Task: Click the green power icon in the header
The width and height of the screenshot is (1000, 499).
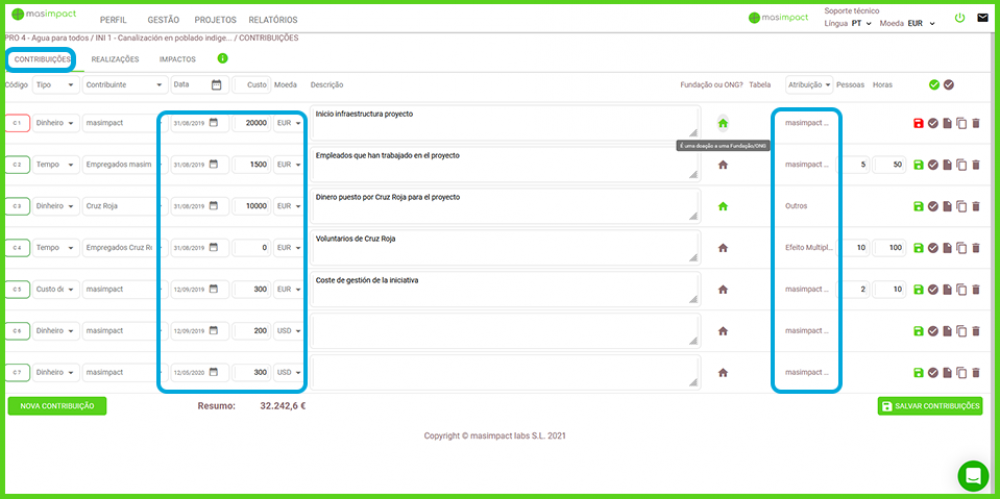Action: tap(960, 18)
